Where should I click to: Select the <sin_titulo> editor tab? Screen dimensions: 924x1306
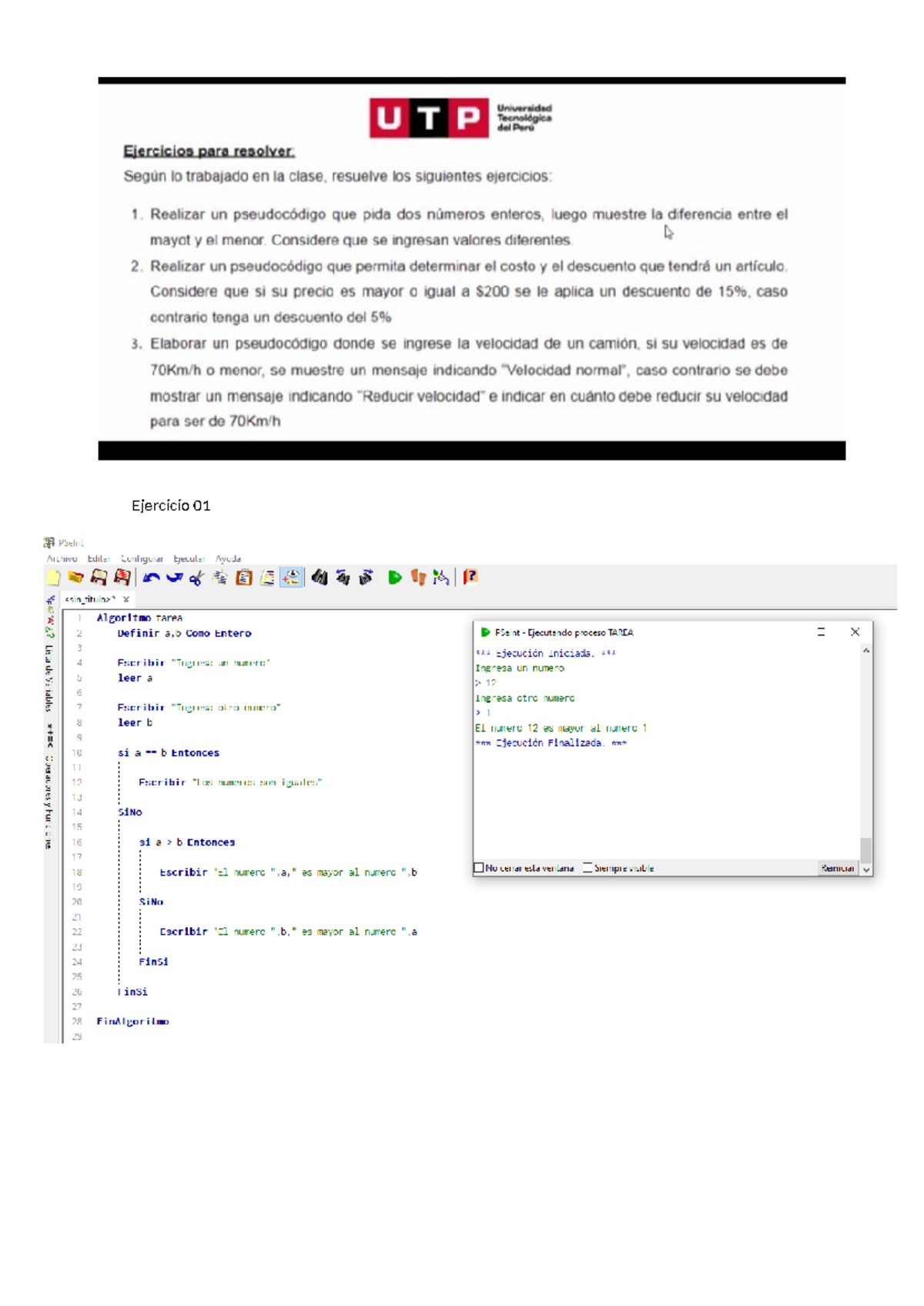(90, 599)
